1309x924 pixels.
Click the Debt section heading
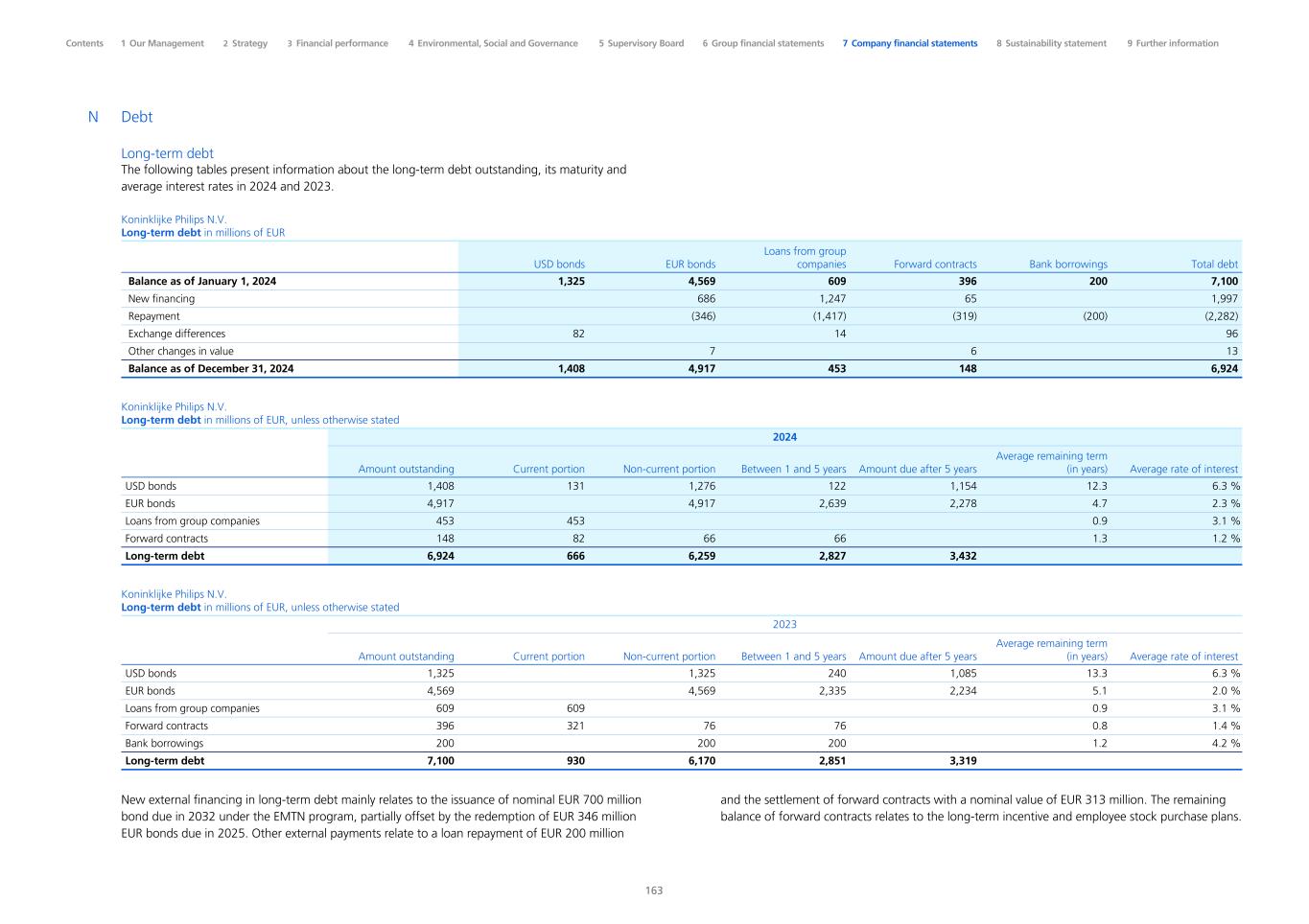pyautogui.click(x=137, y=117)
